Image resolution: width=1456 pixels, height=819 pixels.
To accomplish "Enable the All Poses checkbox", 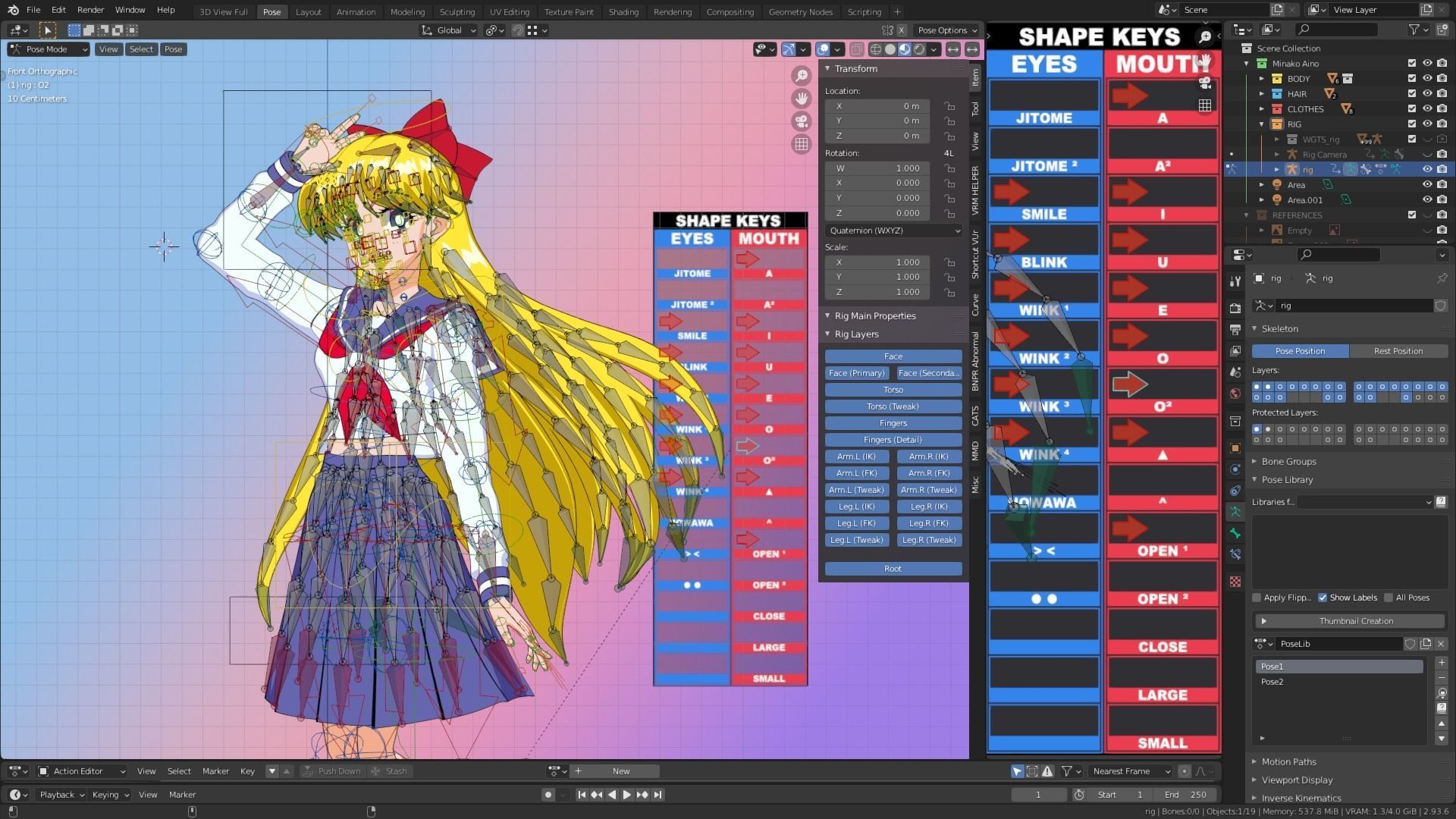I will 1389,598.
